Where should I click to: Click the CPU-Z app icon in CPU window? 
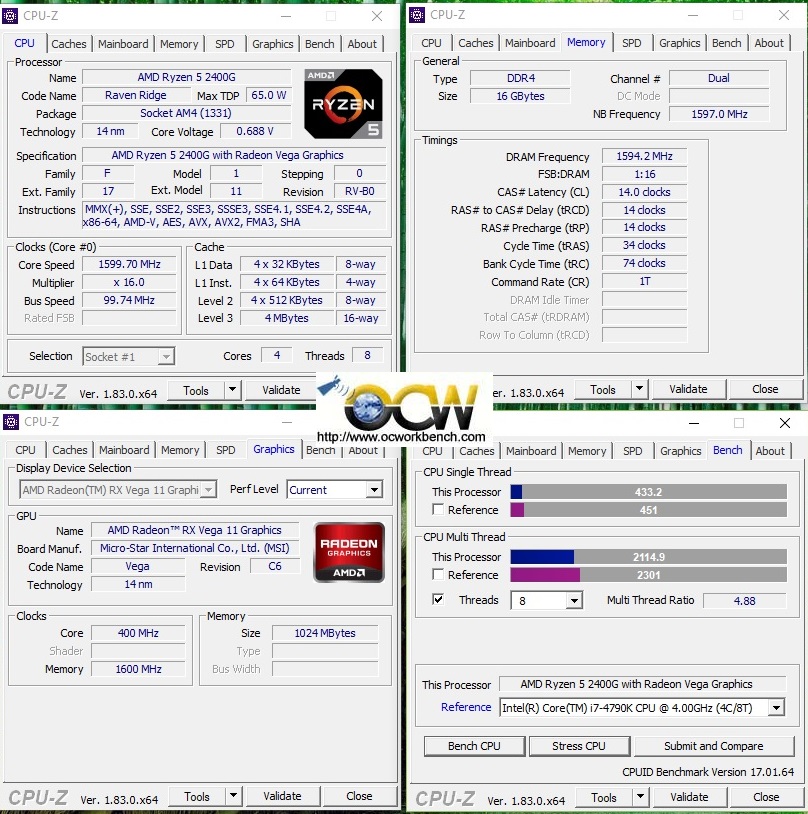[x=10, y=16]
